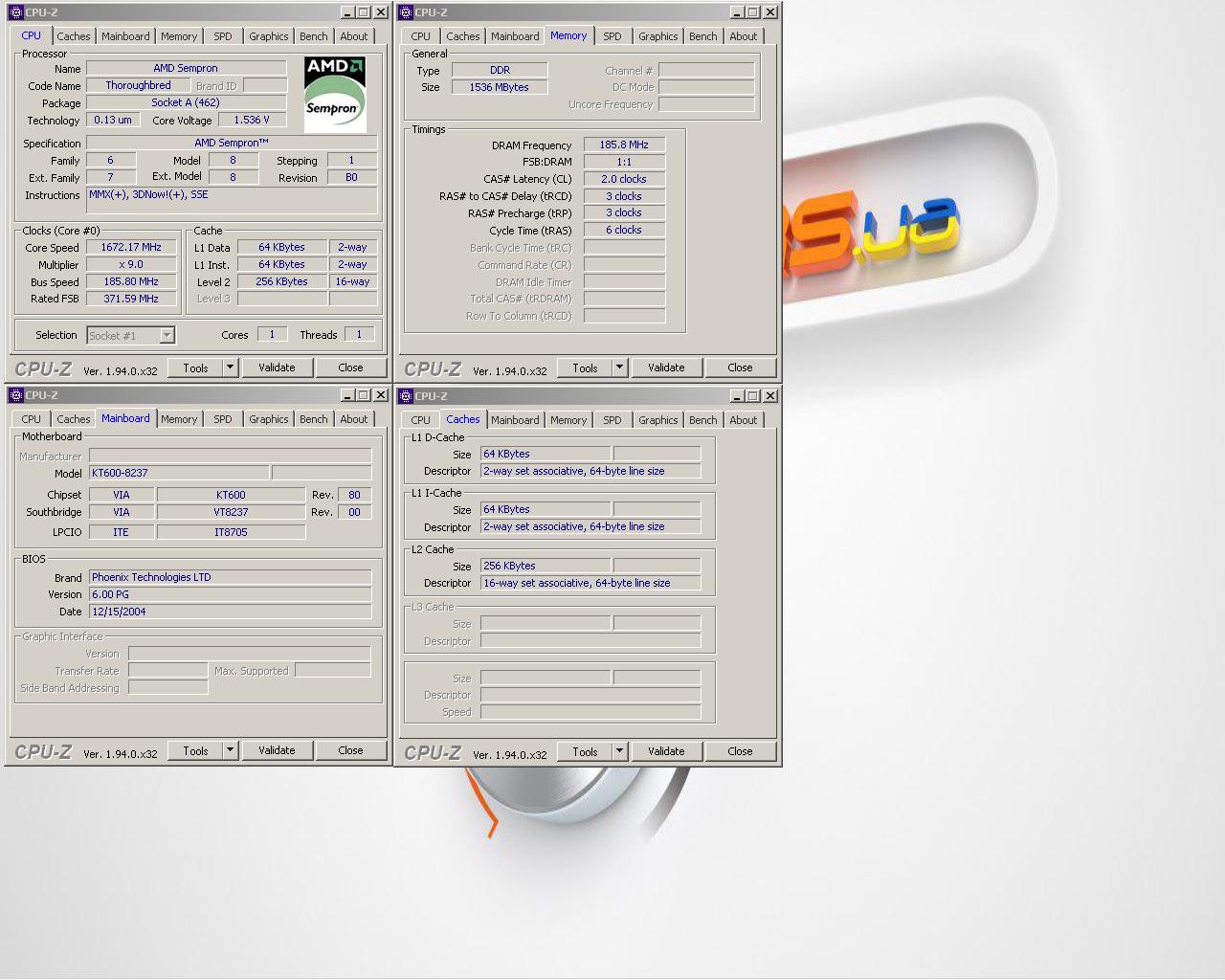The image size is (1225, 980).
Task: Click the Cycle Time (tRAS) value 6 clocks
Action: pos(624,230)
